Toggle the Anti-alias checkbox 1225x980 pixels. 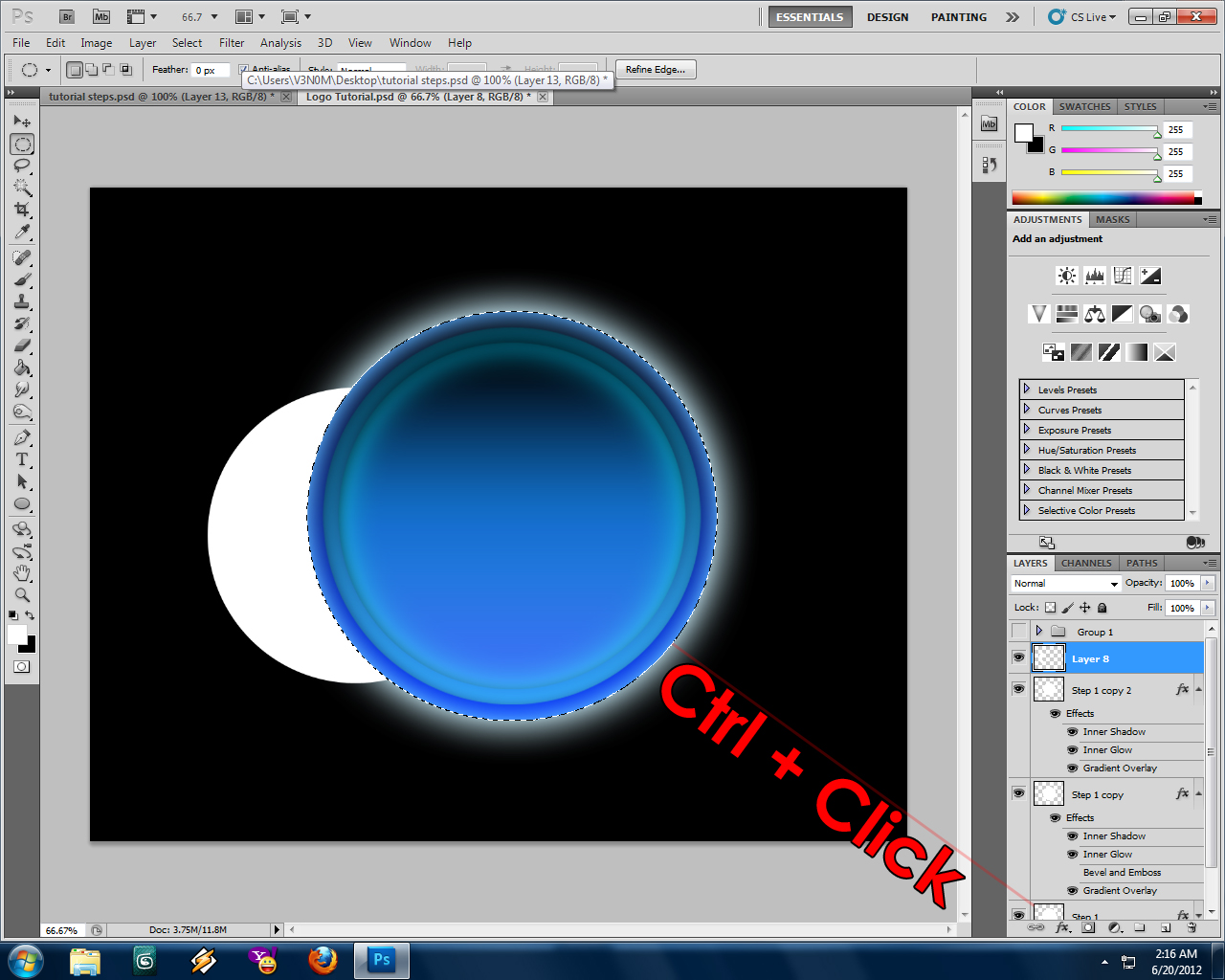245,68
